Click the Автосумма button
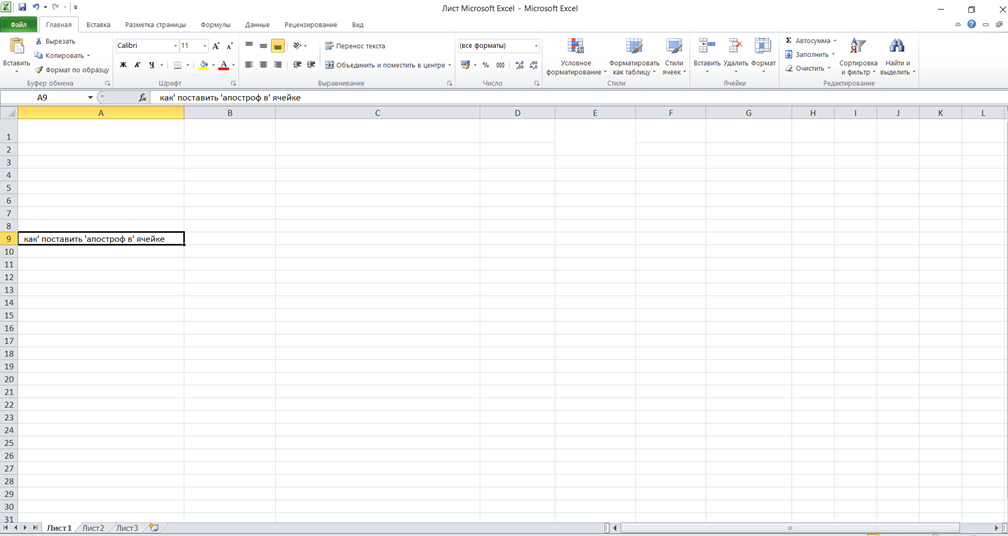The width and height of the screenshot is (1008, 536). [810, 41]
